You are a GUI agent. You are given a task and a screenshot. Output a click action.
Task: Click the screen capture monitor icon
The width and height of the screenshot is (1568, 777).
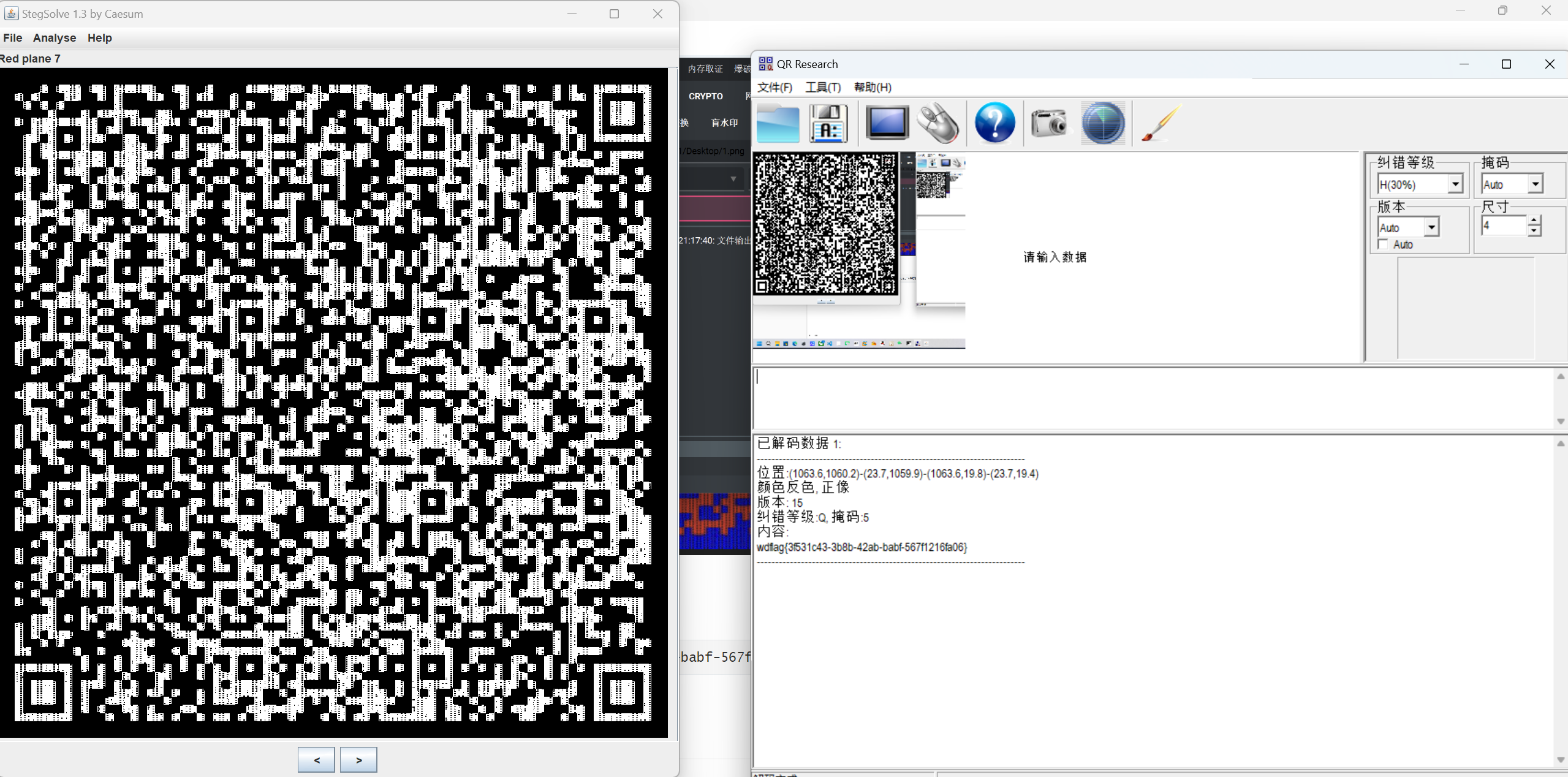pos(887,123)
